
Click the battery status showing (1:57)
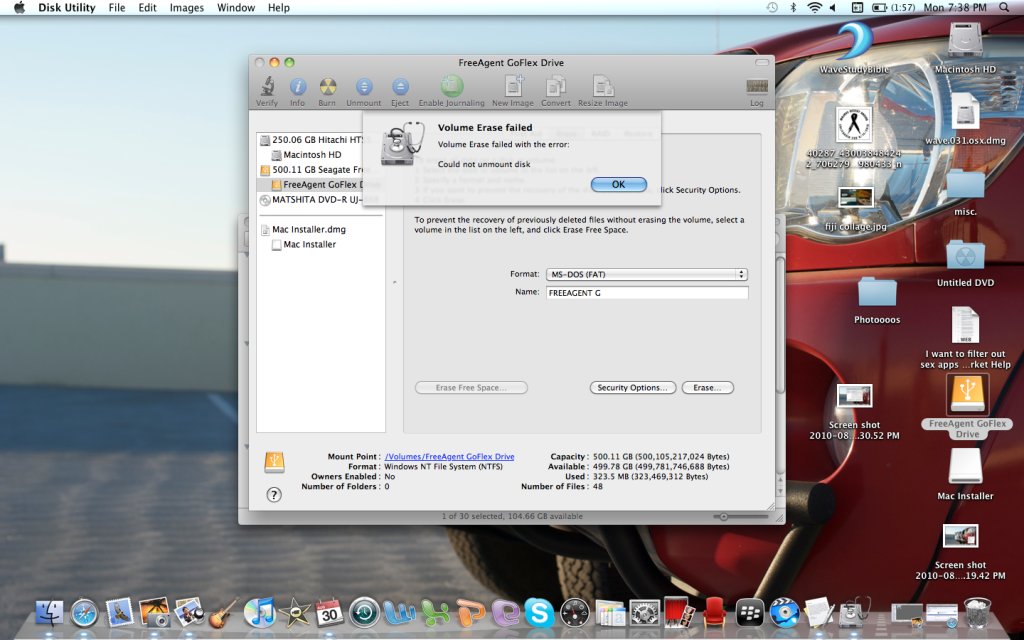(894, 8)
